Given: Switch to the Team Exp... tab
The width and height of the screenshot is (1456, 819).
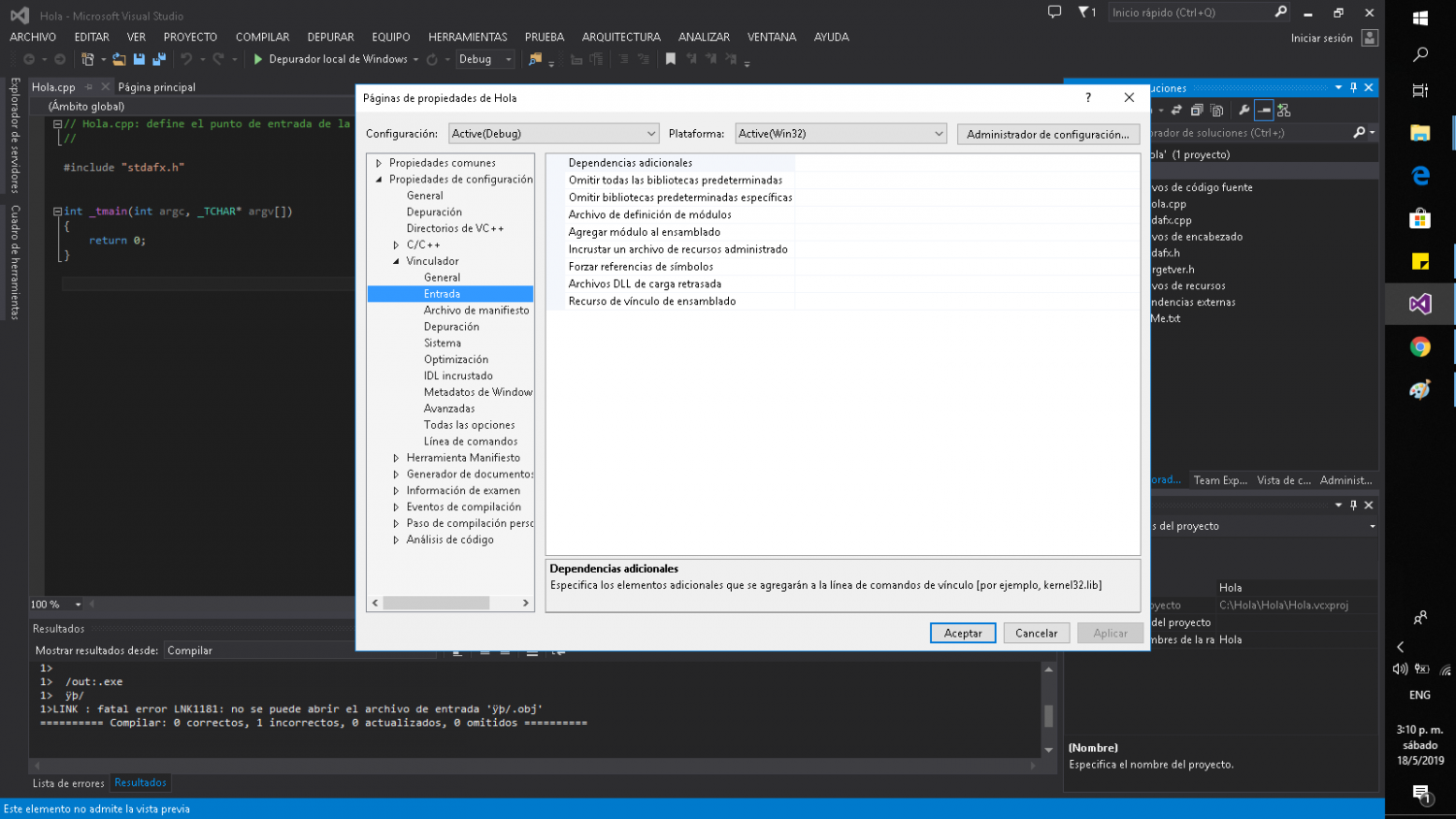Looking at the screenshot, I should pyautogui.click(x=1220, y=480).
